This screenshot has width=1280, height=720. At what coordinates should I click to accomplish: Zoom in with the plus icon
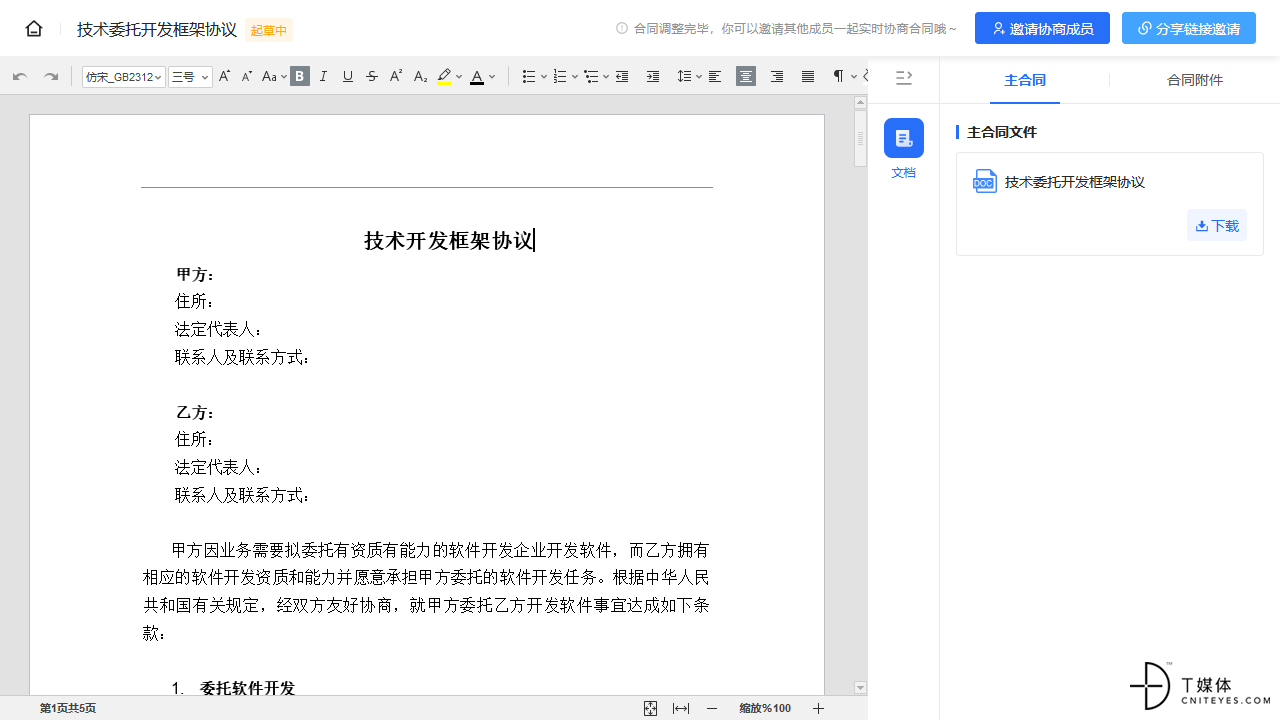[818, 708]
